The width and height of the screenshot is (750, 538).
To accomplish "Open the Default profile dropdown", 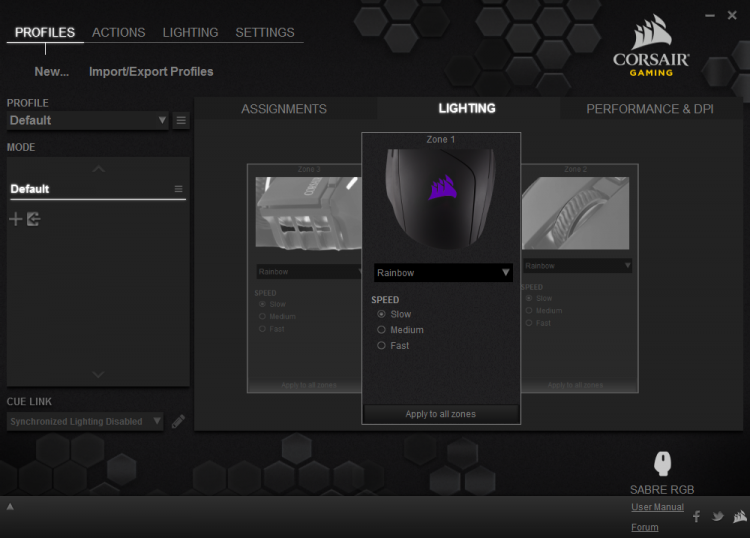I will (88, 121).
